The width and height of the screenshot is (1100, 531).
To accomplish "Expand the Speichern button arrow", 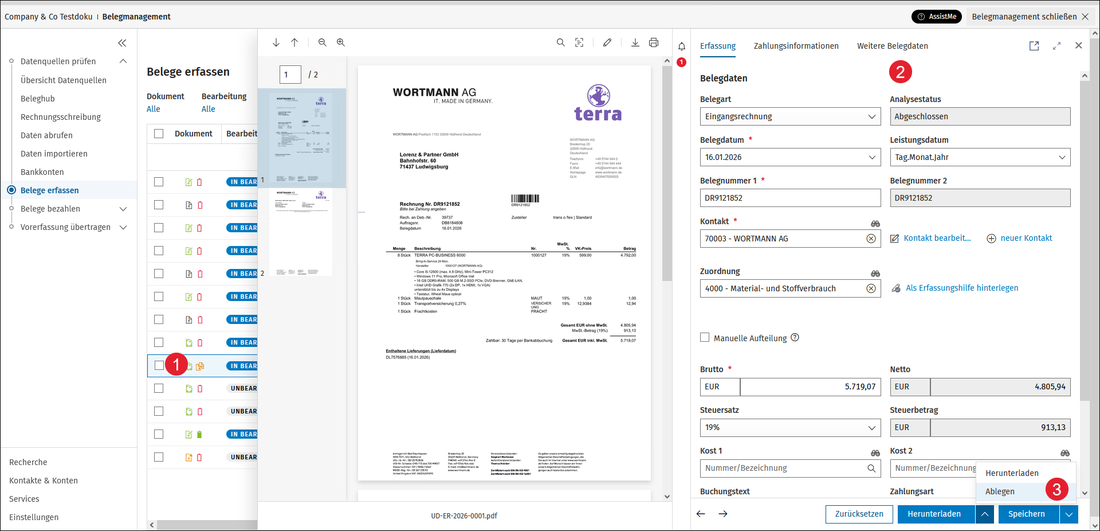I will click(1068, 514).
